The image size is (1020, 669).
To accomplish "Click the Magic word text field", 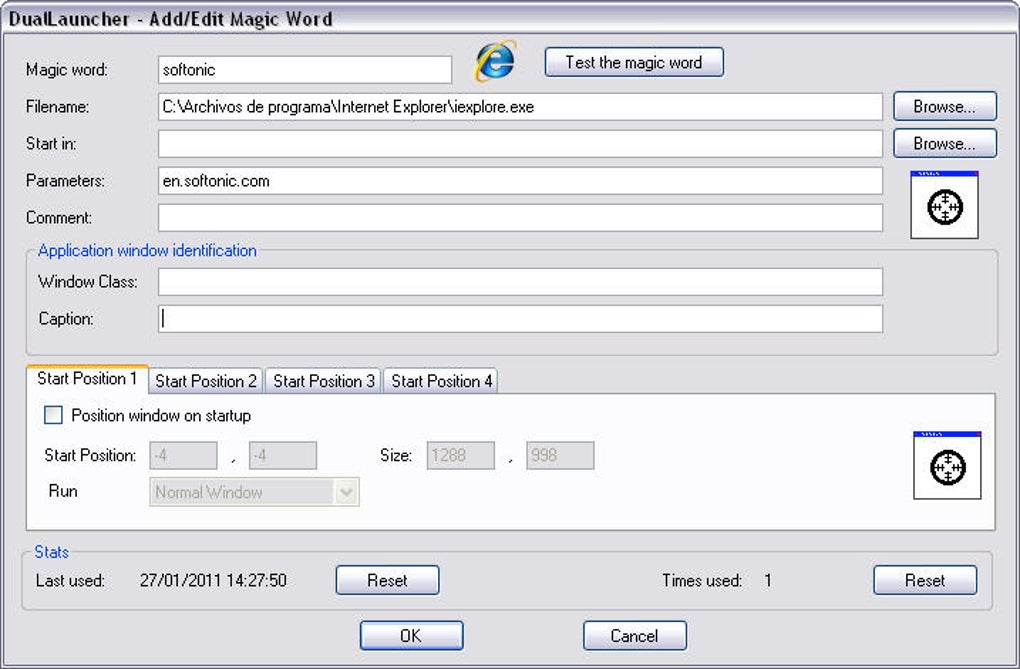I will pos(305,70).
